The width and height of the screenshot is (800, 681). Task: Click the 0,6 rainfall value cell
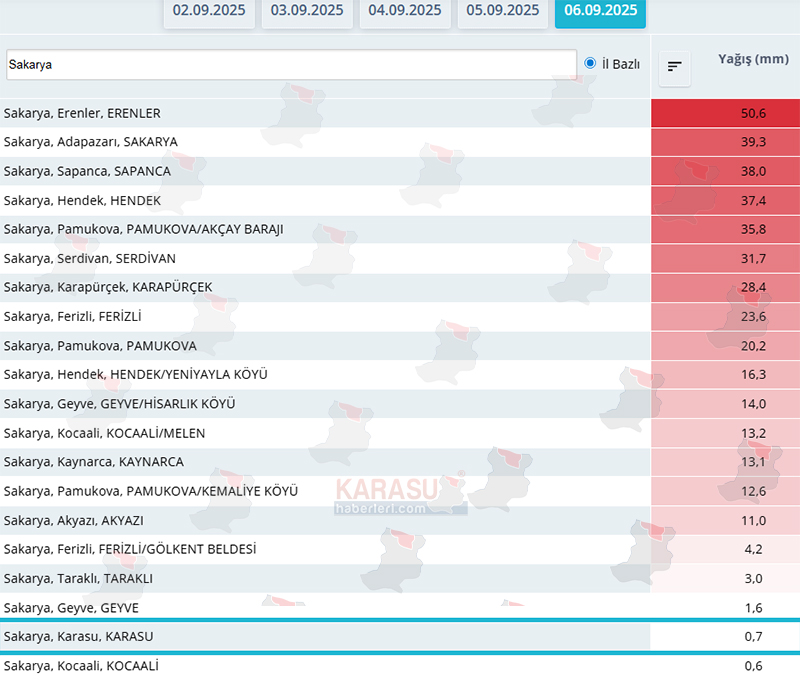click(725, 666)
